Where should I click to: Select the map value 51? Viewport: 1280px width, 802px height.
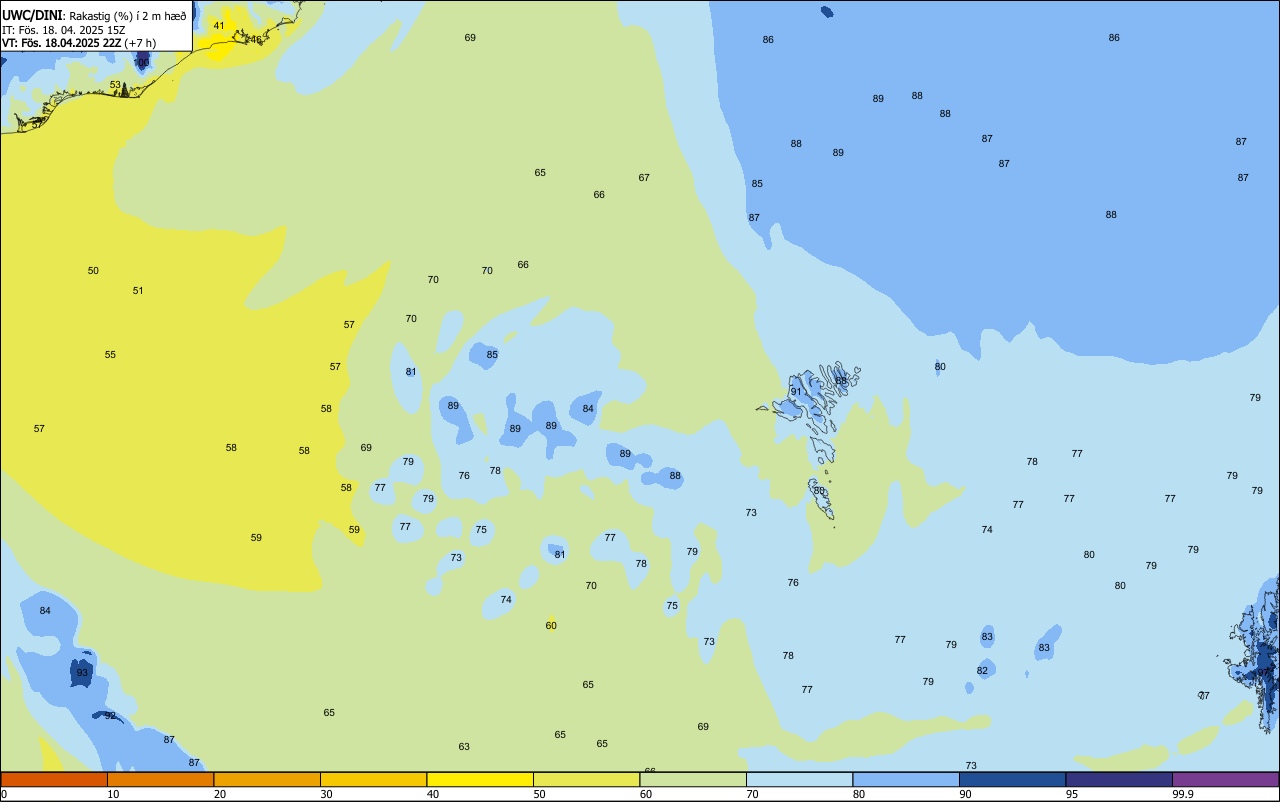(x=138, y=291)
